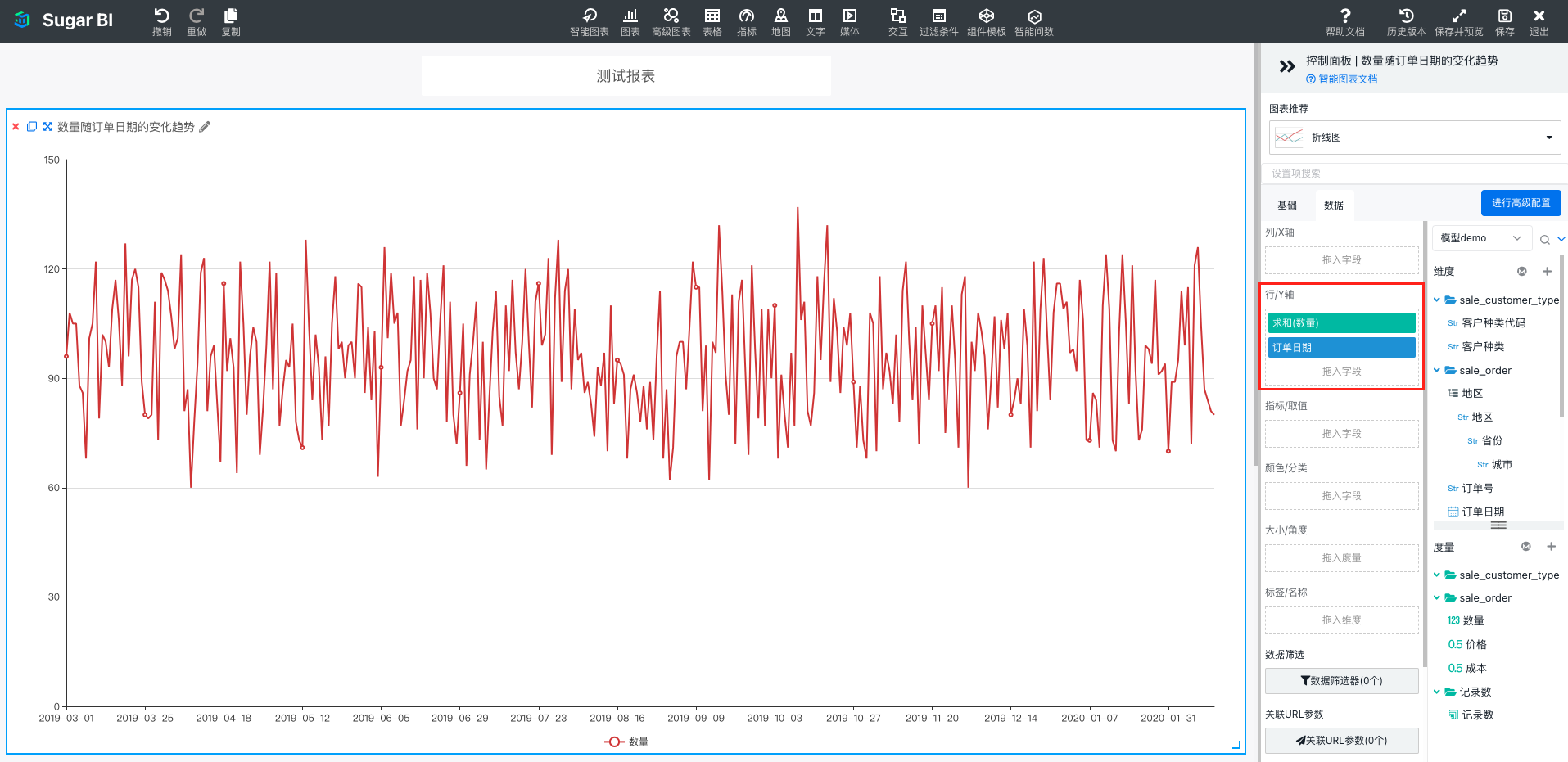Open the 地图 map tool
1568x762 pixels.
pos(781,21)
